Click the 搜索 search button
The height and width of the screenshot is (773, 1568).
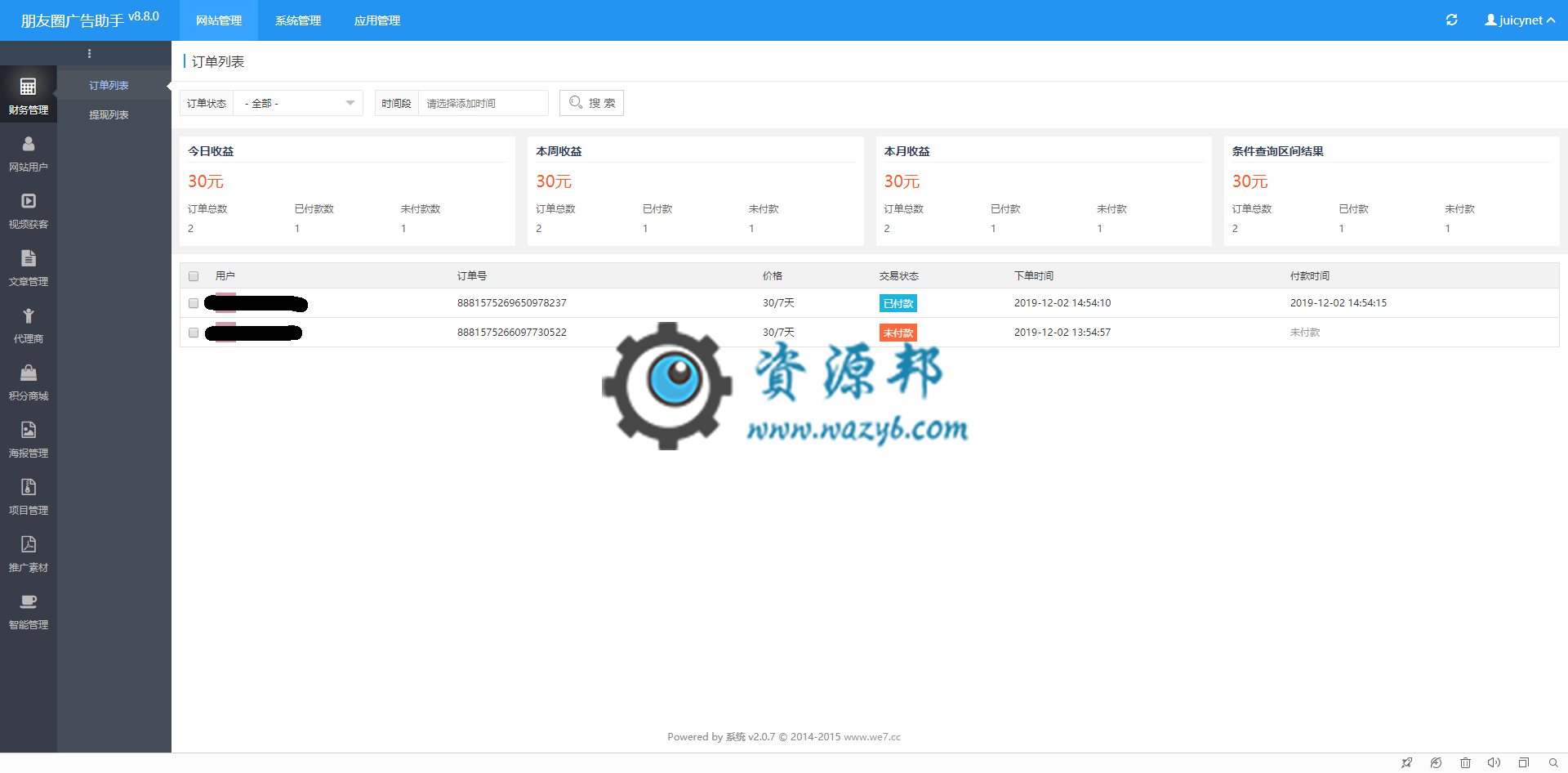click(591, 103)
